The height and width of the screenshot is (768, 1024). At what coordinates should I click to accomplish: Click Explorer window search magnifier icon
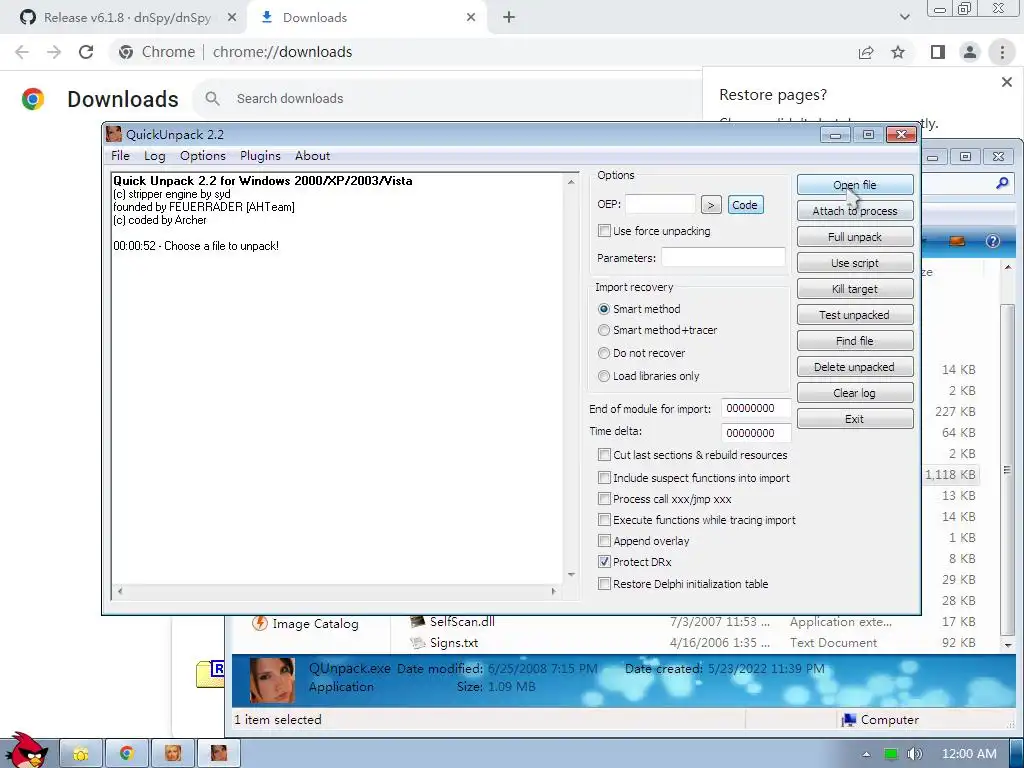point(1002,184)
